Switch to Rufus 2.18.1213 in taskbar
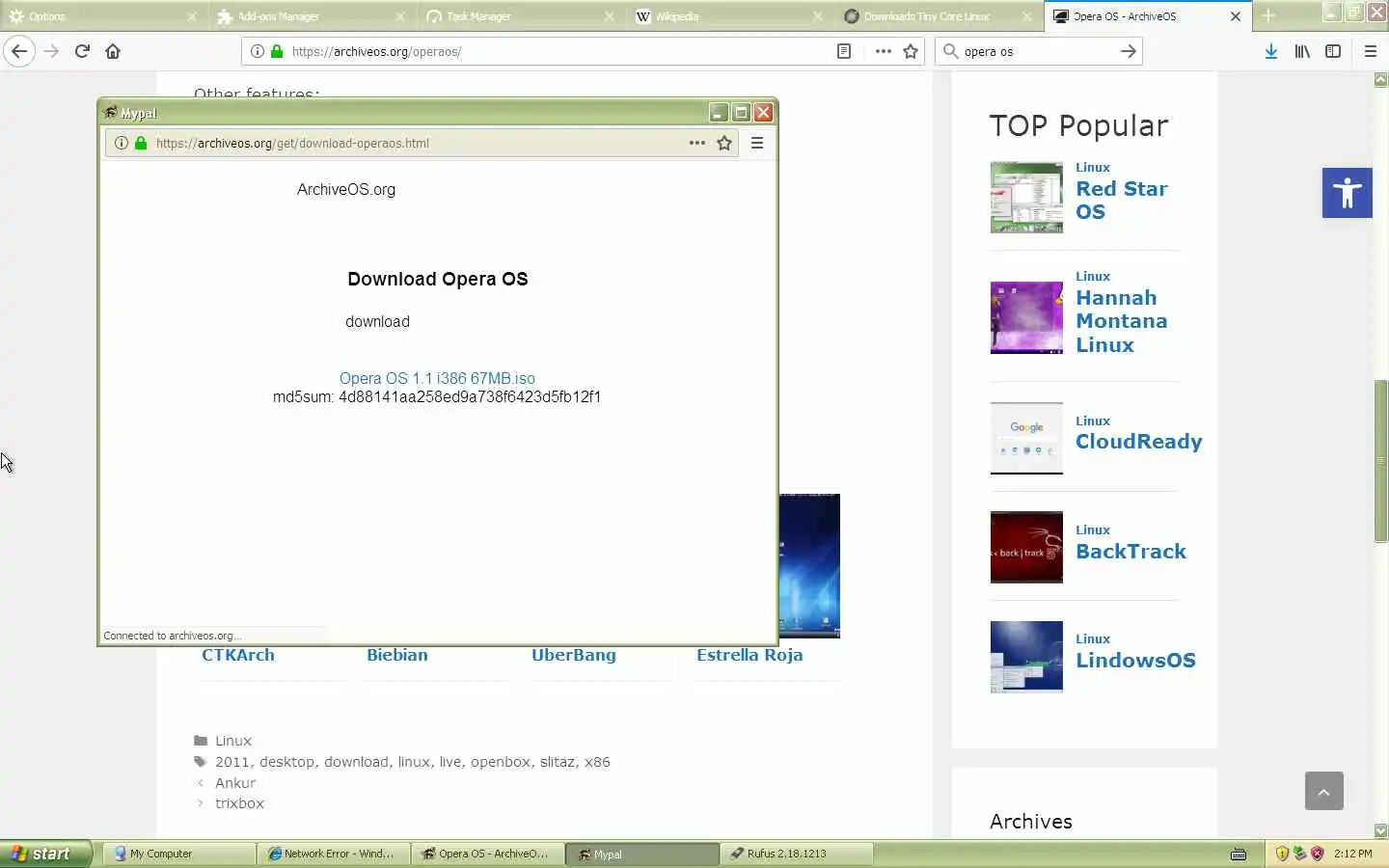Screen dimensions: 1389x868 [x=796, y=854]
